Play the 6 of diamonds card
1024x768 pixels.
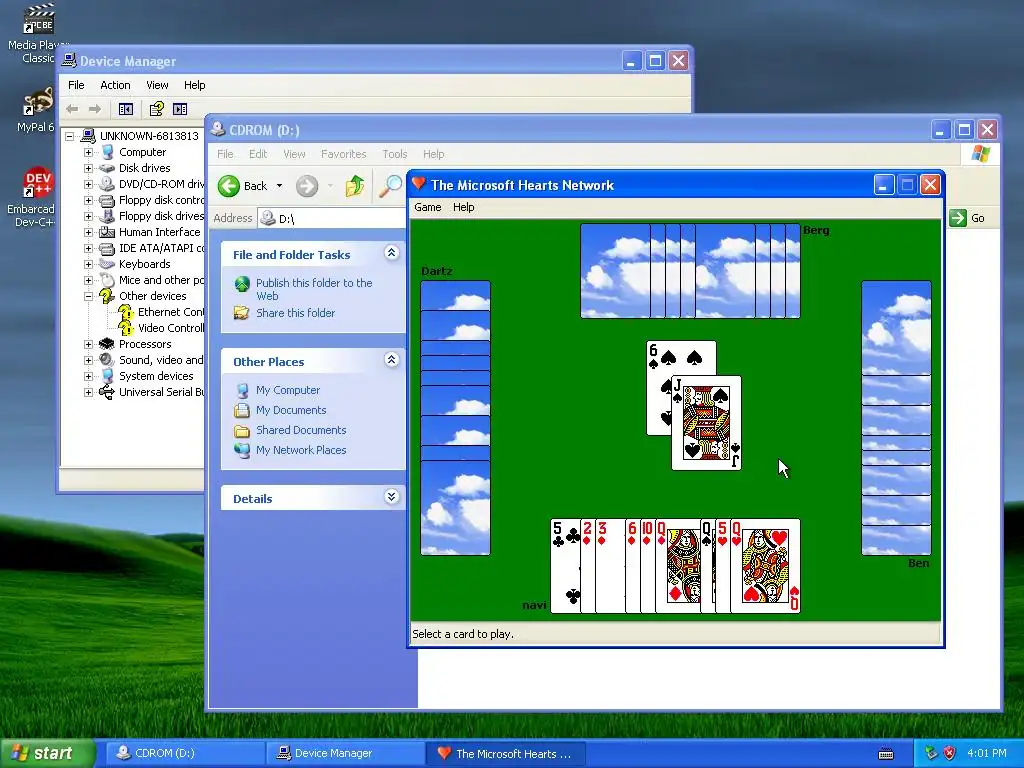(x=633, y=566)
